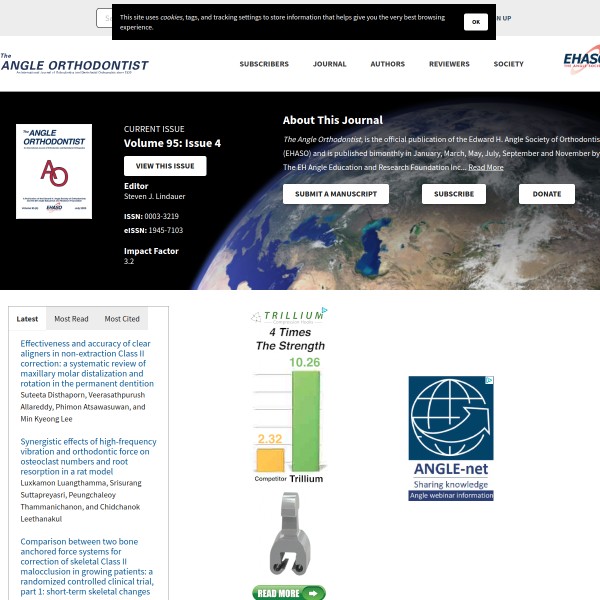This screenshot has width=600, height=600.
Task: Click the Submit a Manuscript button
Action: coord(336,194)
